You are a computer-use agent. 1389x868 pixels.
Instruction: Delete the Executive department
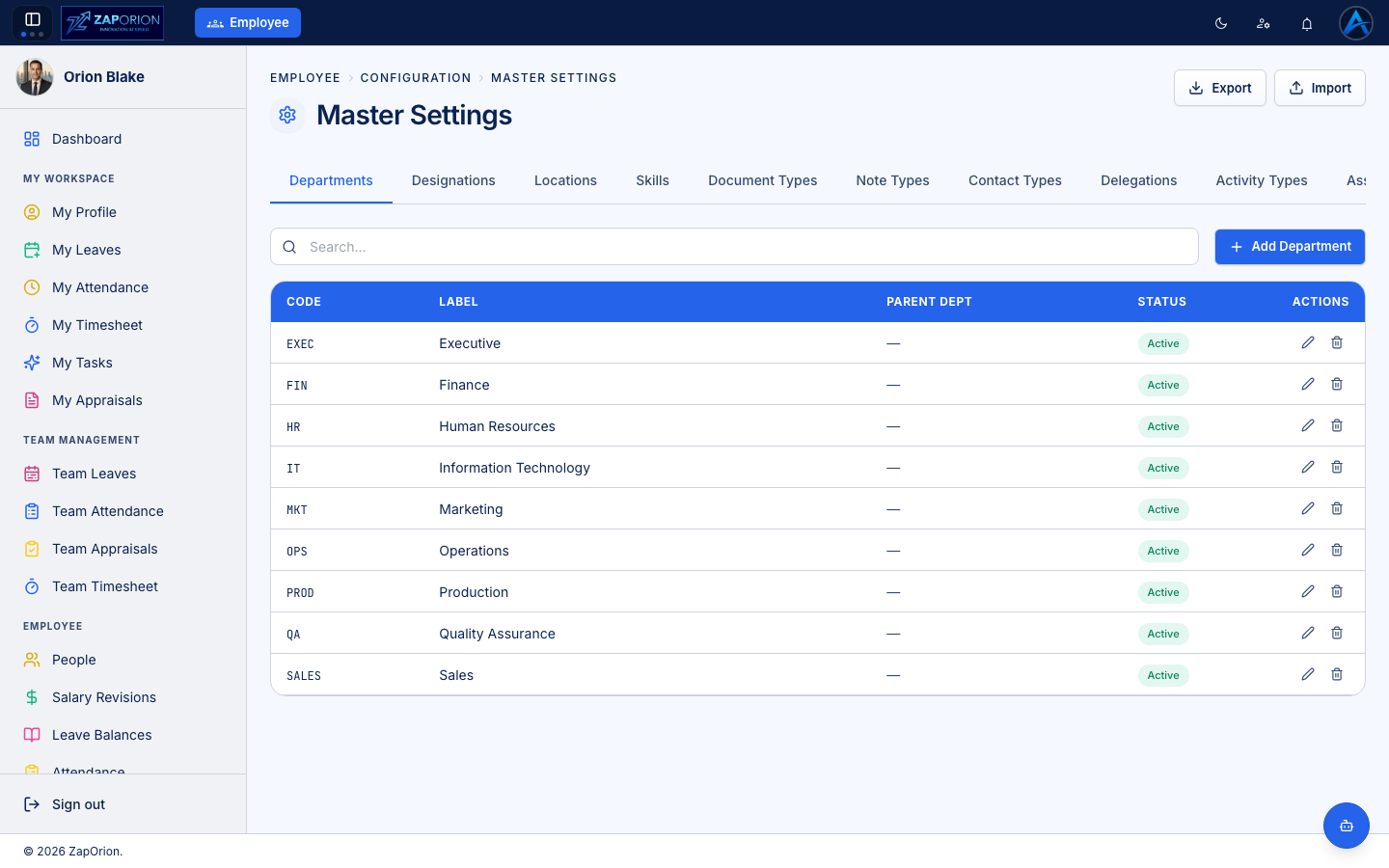(x=1337, y=342)
